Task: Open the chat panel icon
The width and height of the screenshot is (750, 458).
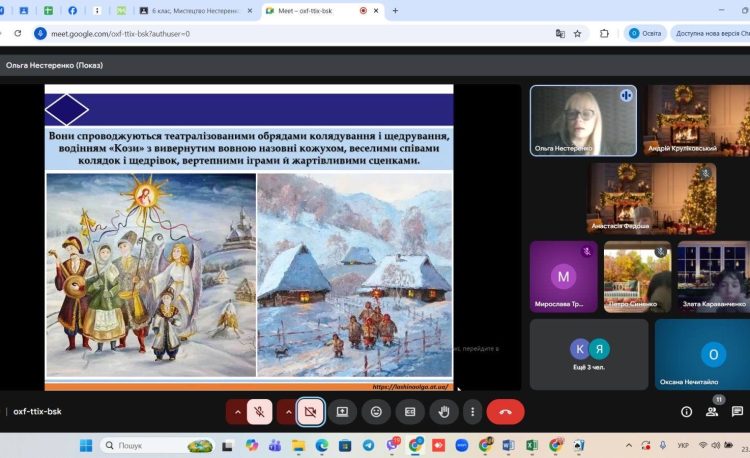Action: (737, 411)
